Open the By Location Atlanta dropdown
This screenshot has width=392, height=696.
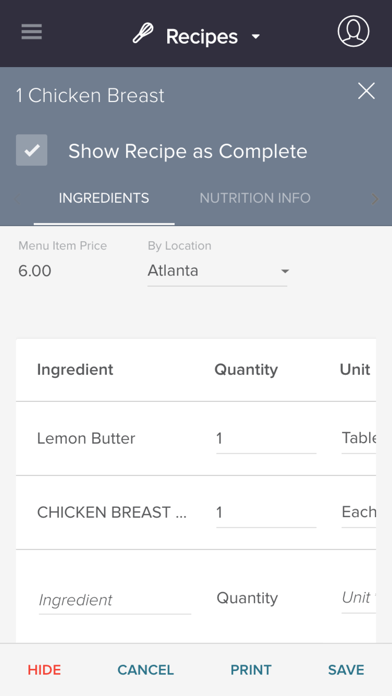(217, 271)
